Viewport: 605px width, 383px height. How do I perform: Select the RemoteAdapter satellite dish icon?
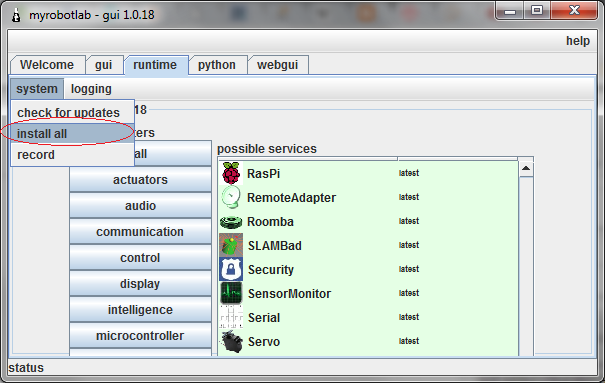231,197
